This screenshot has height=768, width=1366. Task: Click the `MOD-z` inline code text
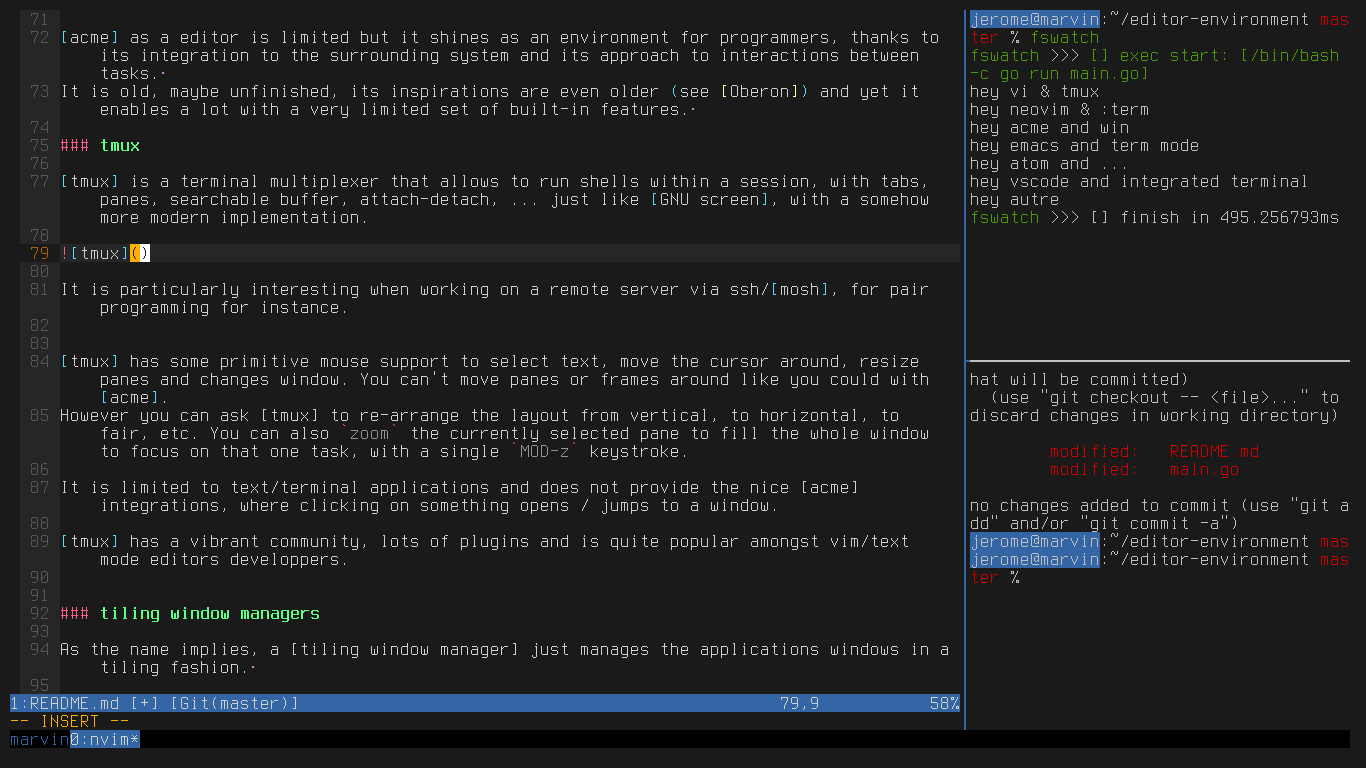(x=545, y=451)
